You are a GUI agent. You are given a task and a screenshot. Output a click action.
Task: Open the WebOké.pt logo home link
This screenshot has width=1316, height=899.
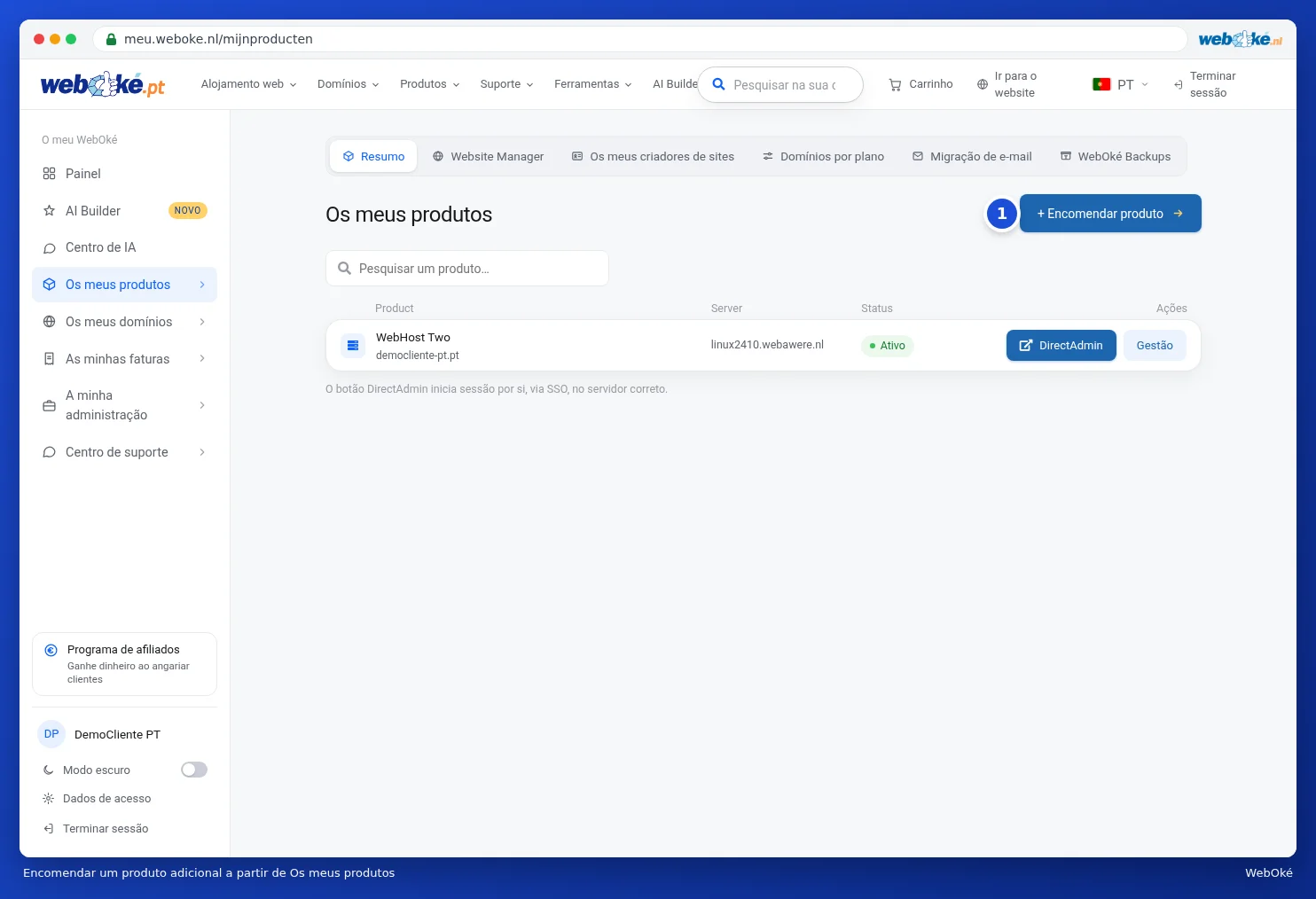(103, 84)
